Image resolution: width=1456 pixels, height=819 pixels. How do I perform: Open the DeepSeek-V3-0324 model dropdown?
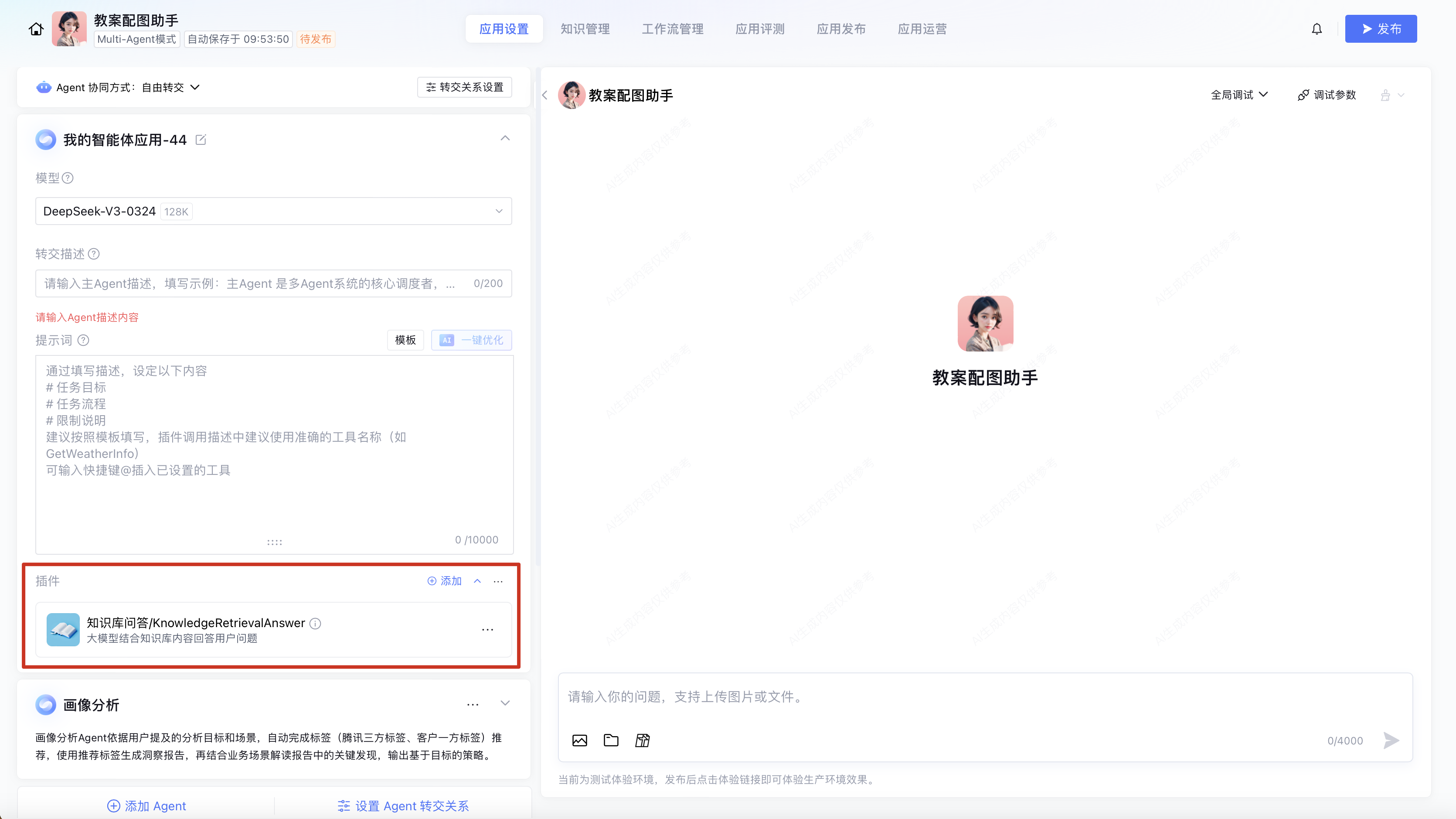[273, 211]
